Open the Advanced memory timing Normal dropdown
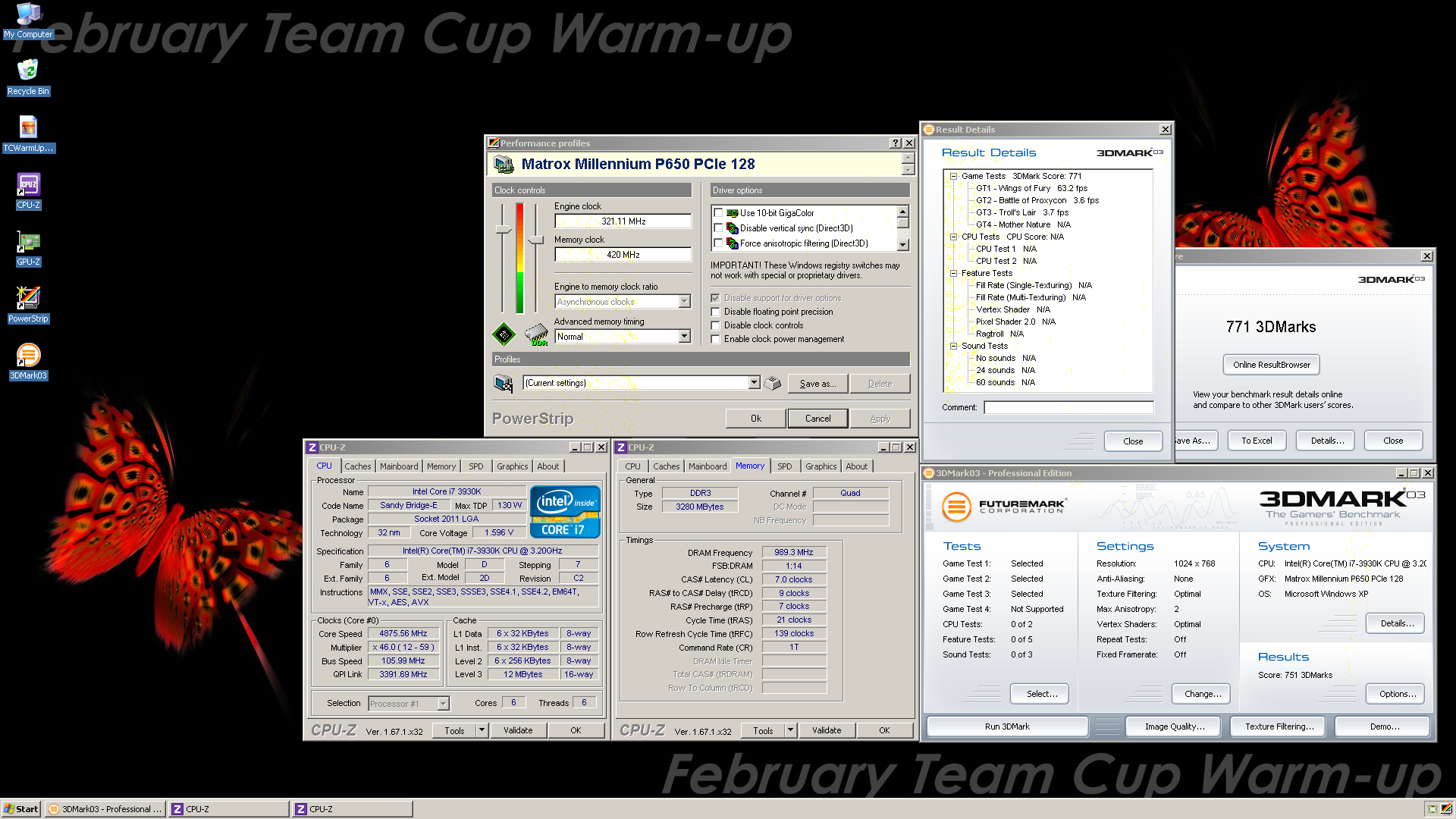Viewport: 1456px width, 819px height. pyautogui.click(x=684, y=337)
